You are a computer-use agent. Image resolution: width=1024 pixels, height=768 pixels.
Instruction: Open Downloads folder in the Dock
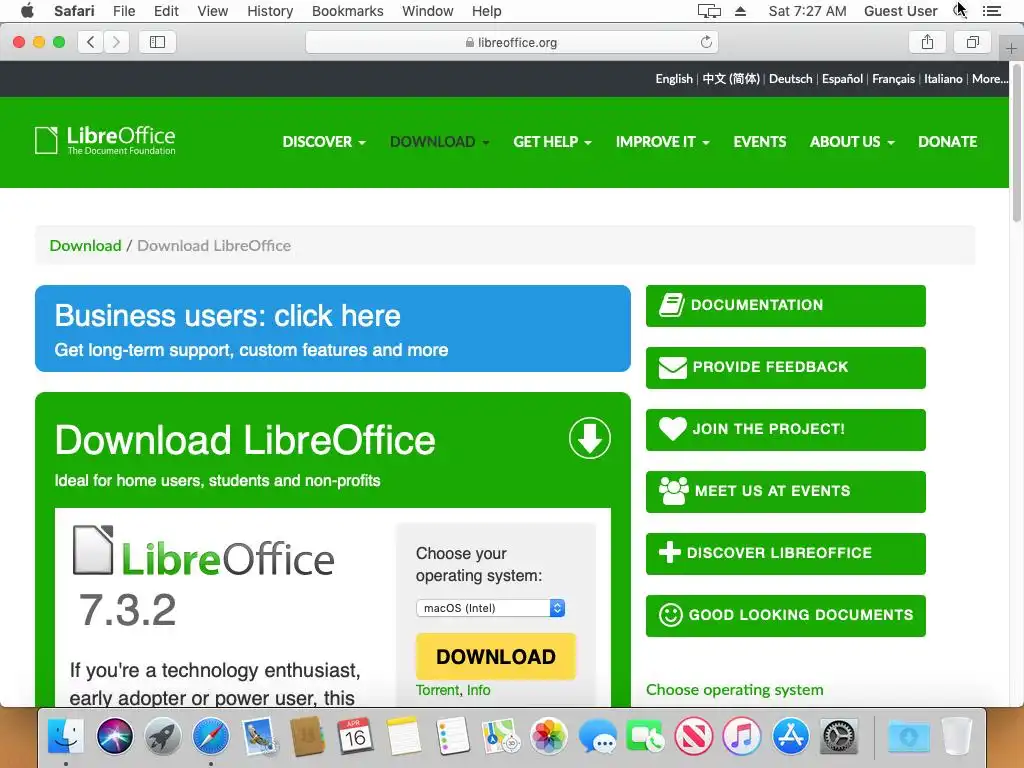point(908,737)
